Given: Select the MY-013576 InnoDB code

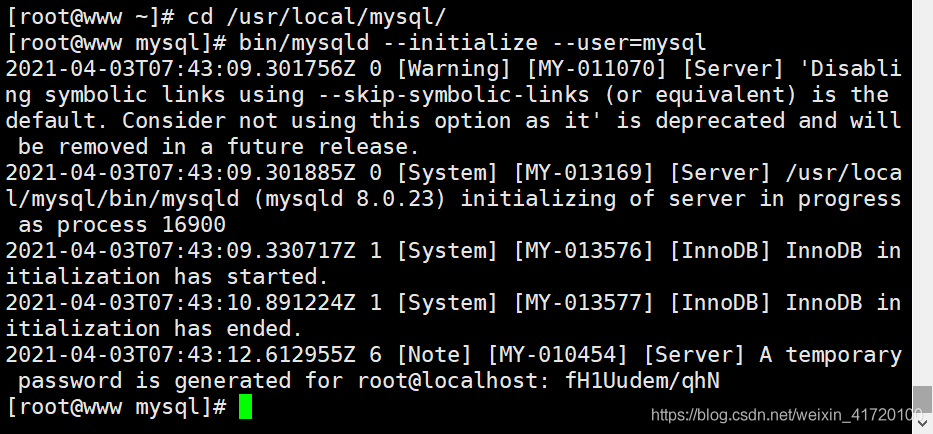Looking at the screenshot, I should click(x=583, y=251).
